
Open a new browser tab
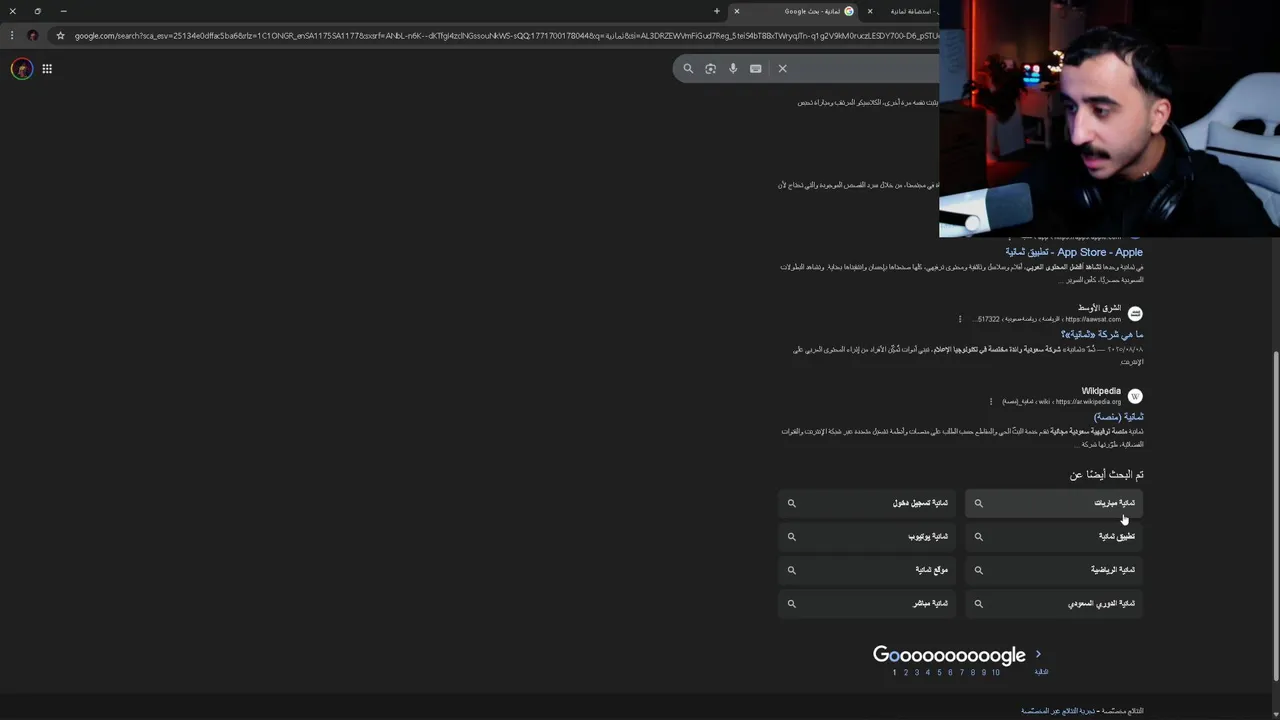[716, 11]
